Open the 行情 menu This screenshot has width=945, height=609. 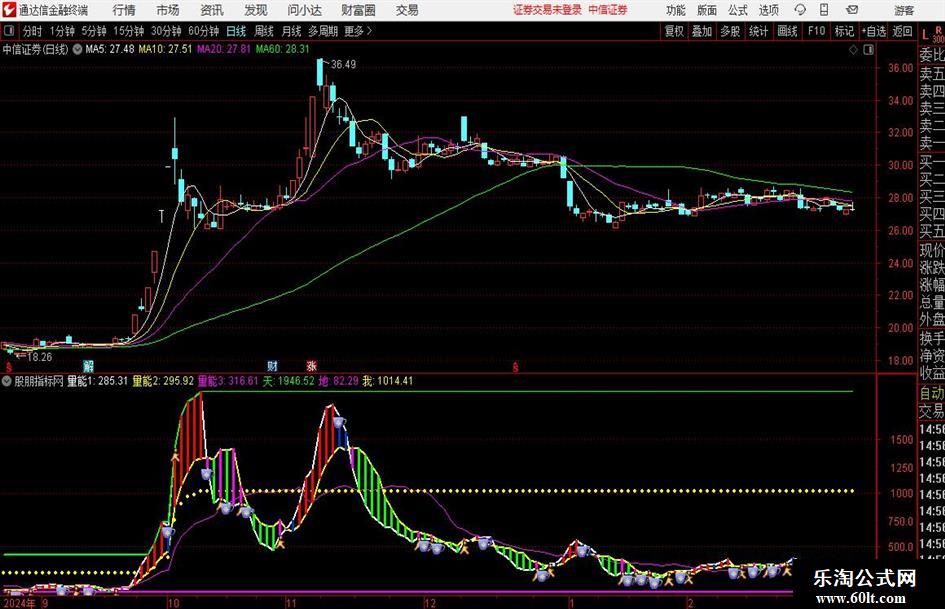(x=124, y=10)
